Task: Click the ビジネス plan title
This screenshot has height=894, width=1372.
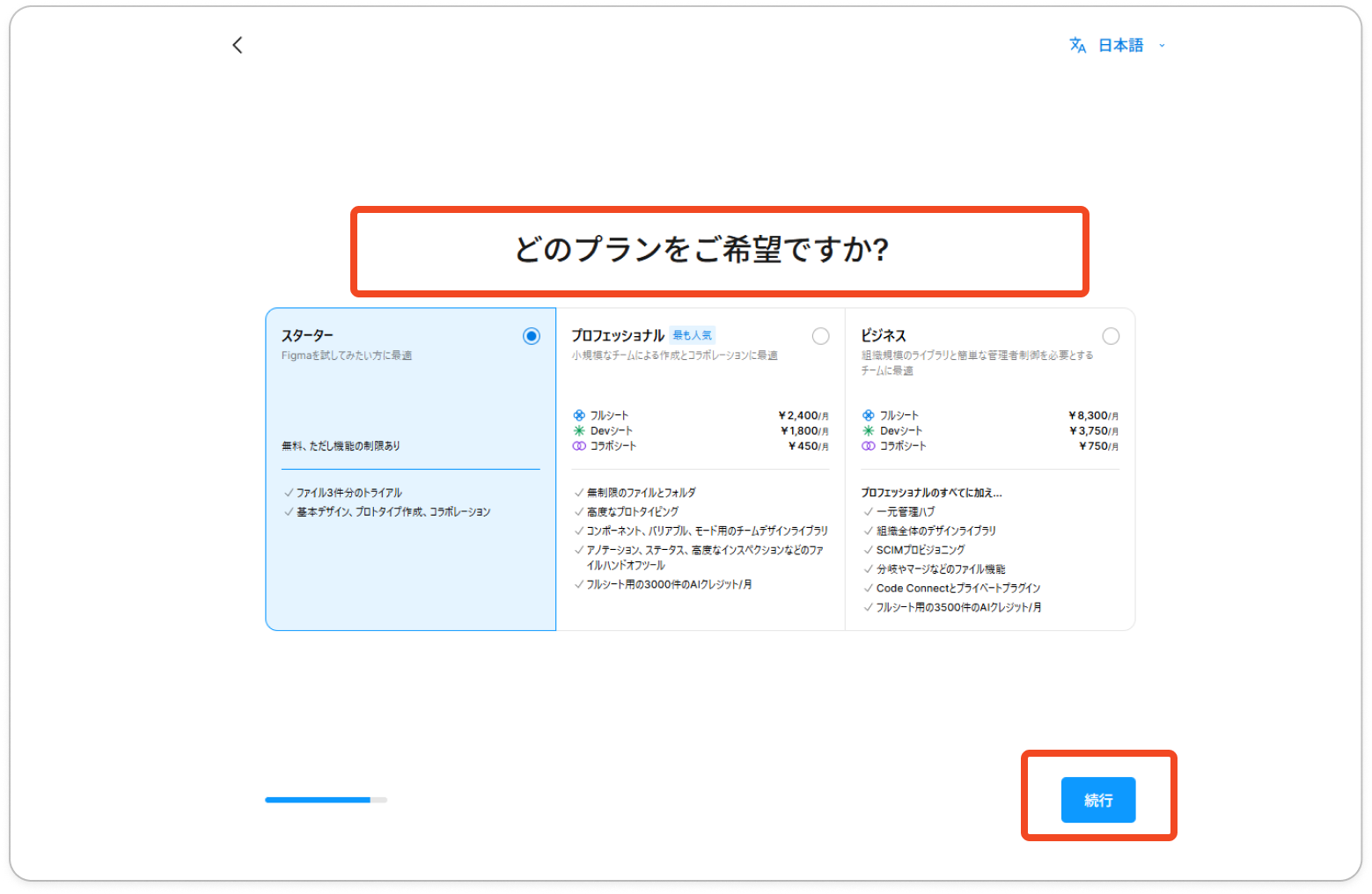Action: [x=883, y=335]
